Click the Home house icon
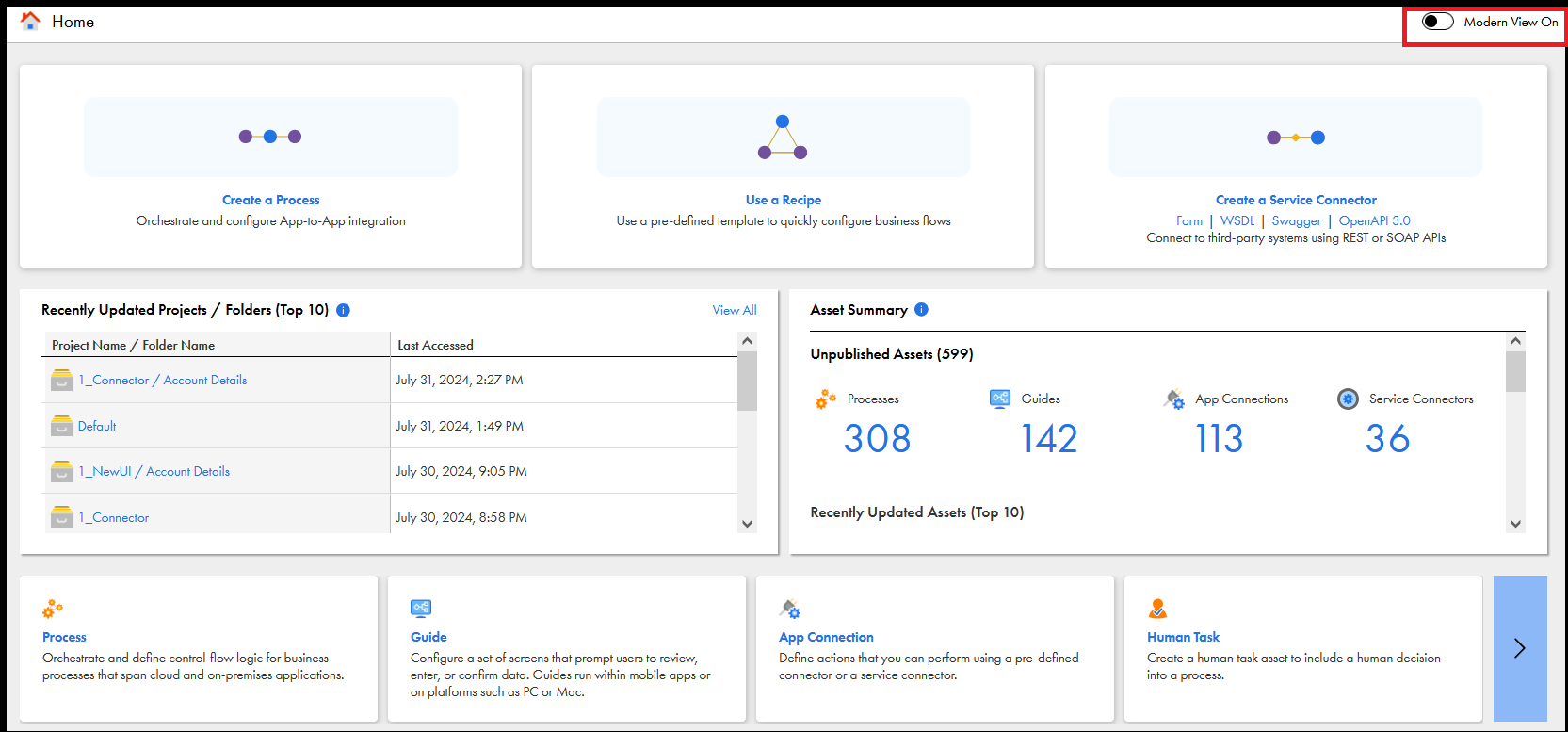Screen dimensions: 1568x732 point(30,21)
